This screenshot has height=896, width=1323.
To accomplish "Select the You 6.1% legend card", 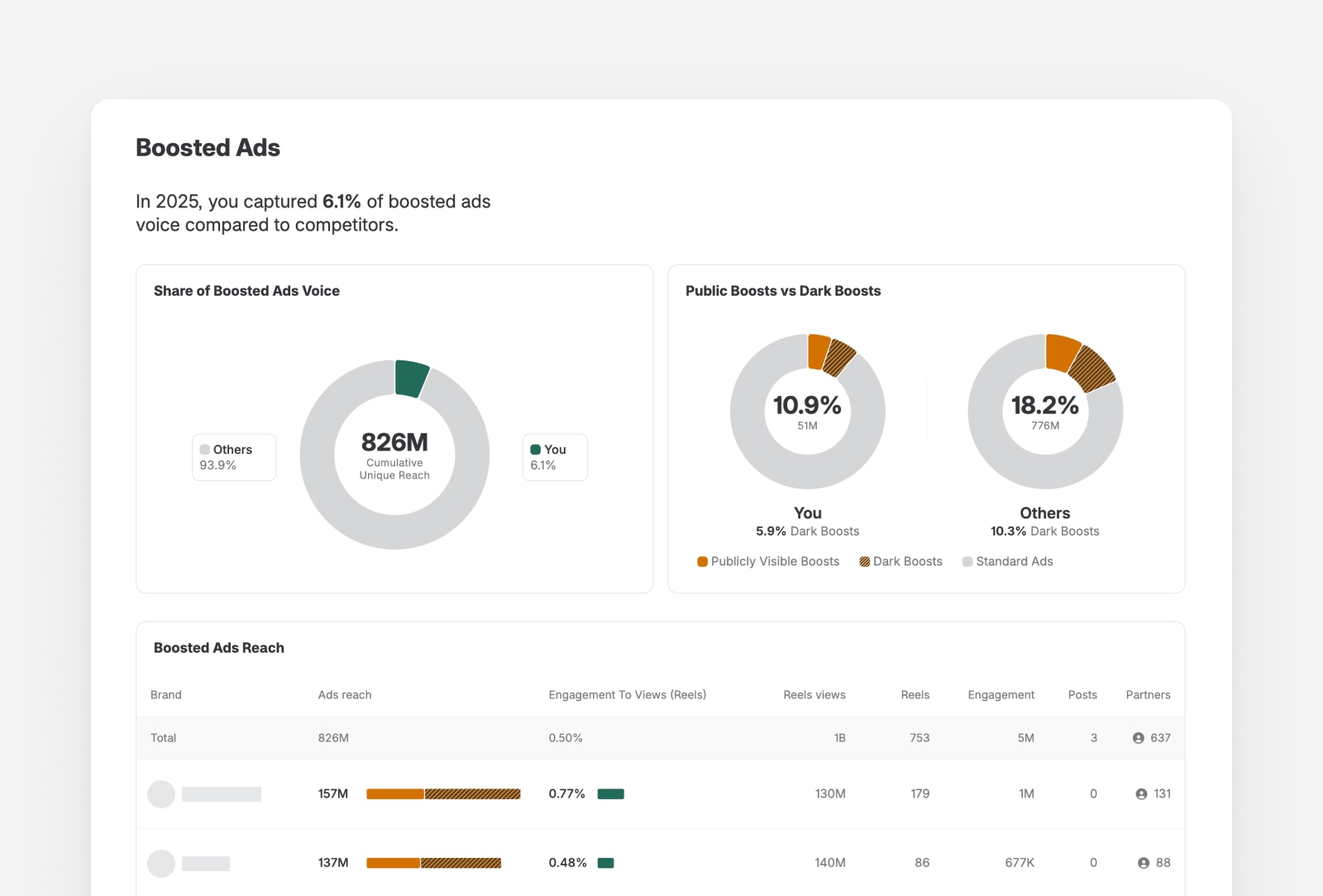I will [x=555, y=457].
